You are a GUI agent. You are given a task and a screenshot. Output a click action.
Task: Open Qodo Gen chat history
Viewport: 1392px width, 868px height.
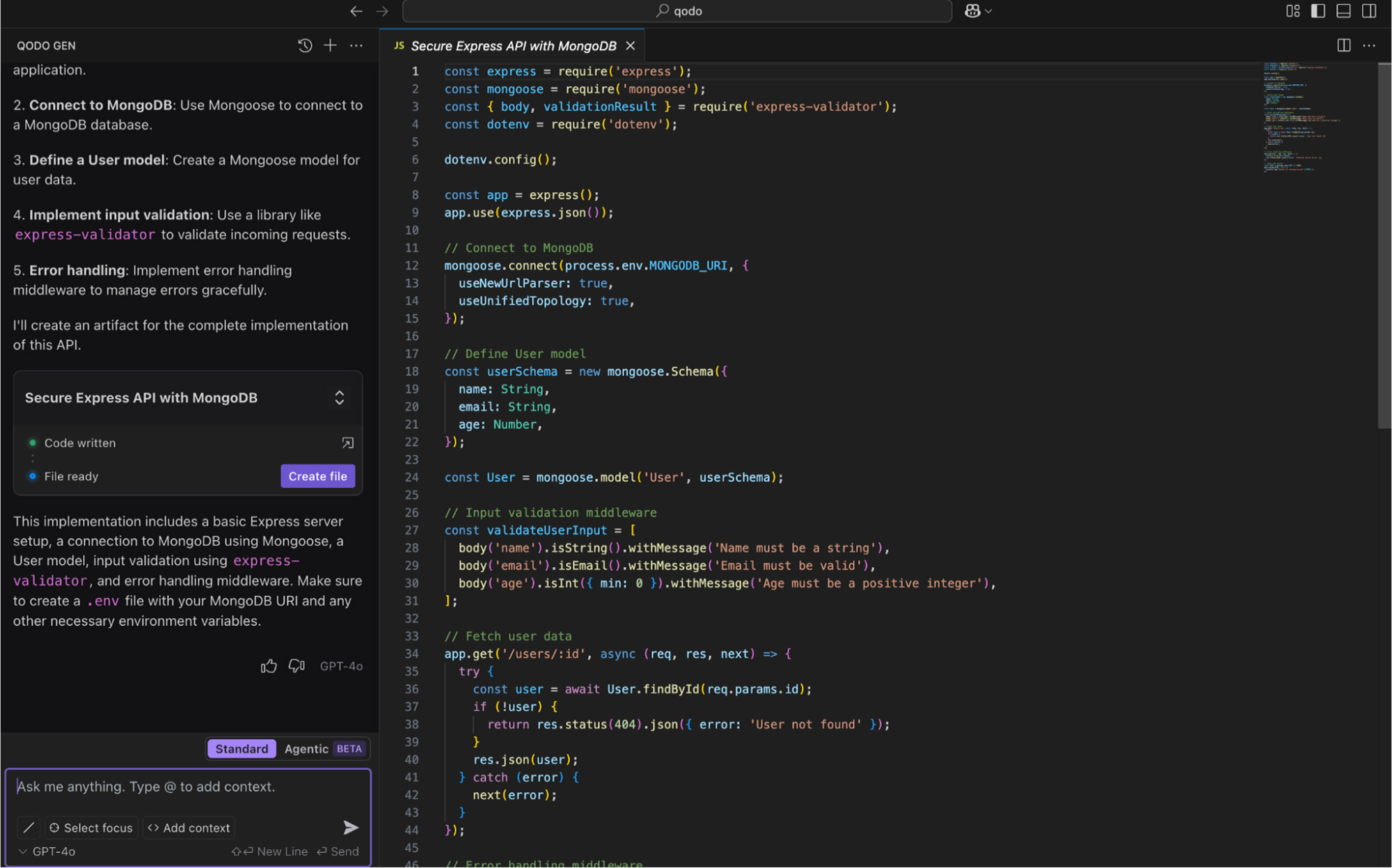coord(305,46)
